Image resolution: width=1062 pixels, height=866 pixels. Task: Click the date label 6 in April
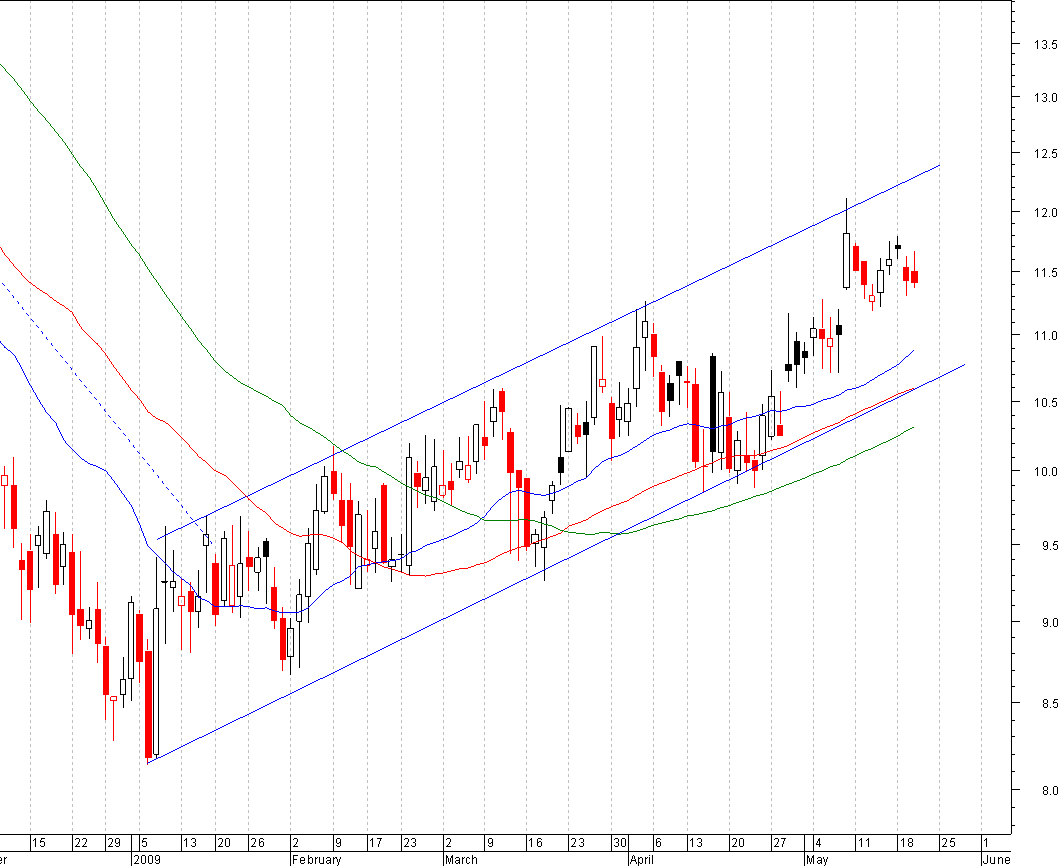coord(658,843)
